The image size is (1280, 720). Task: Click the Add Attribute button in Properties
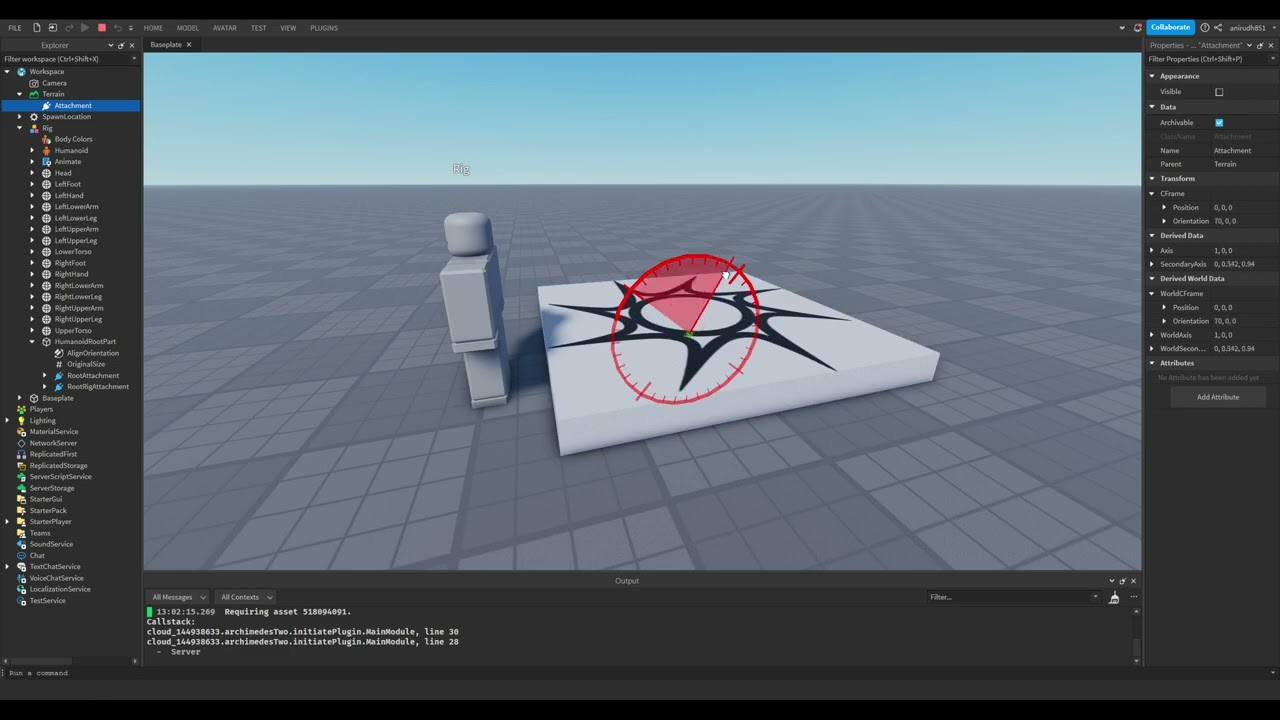pyautogui.click(x=1217, y=397)
